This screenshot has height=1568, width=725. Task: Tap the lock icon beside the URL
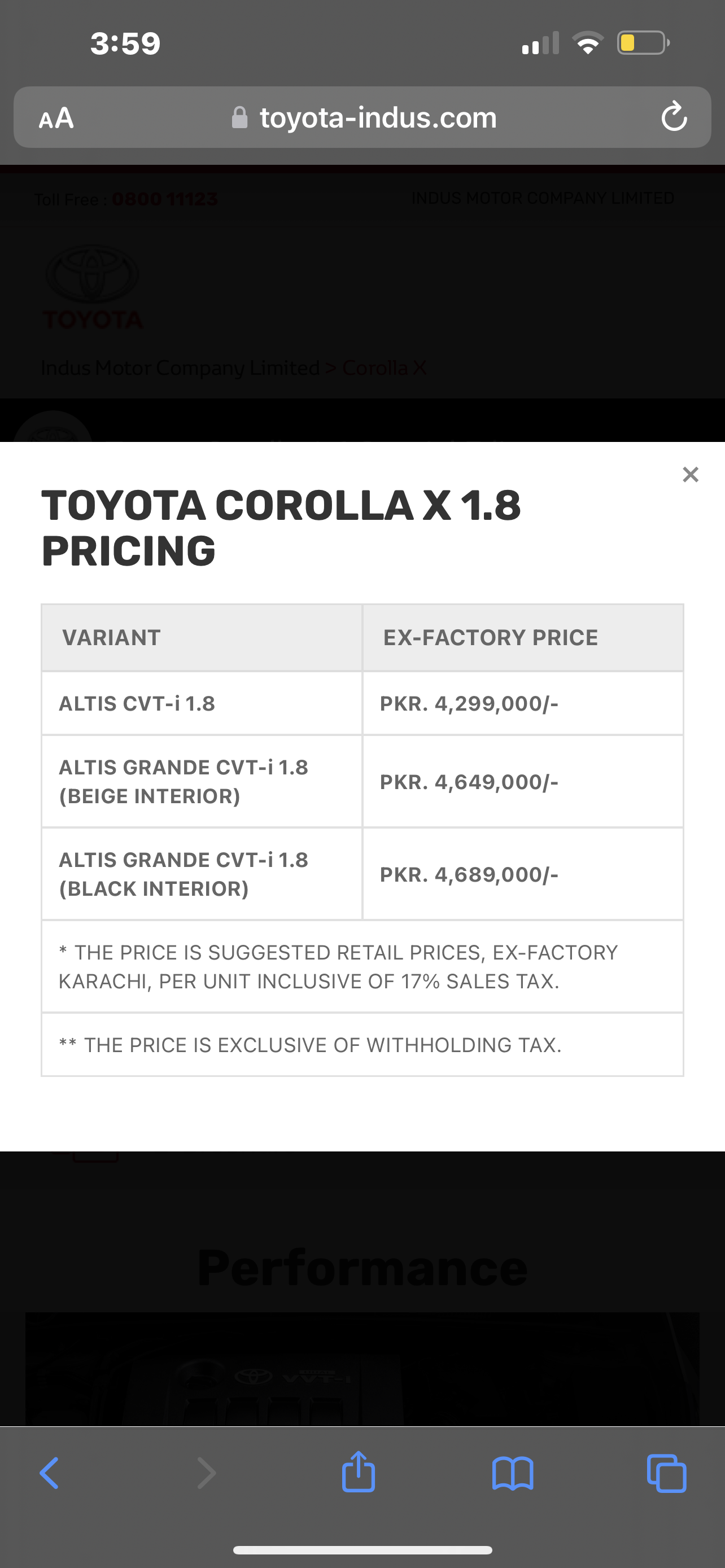pyautogui.click(x=240, y=117)
